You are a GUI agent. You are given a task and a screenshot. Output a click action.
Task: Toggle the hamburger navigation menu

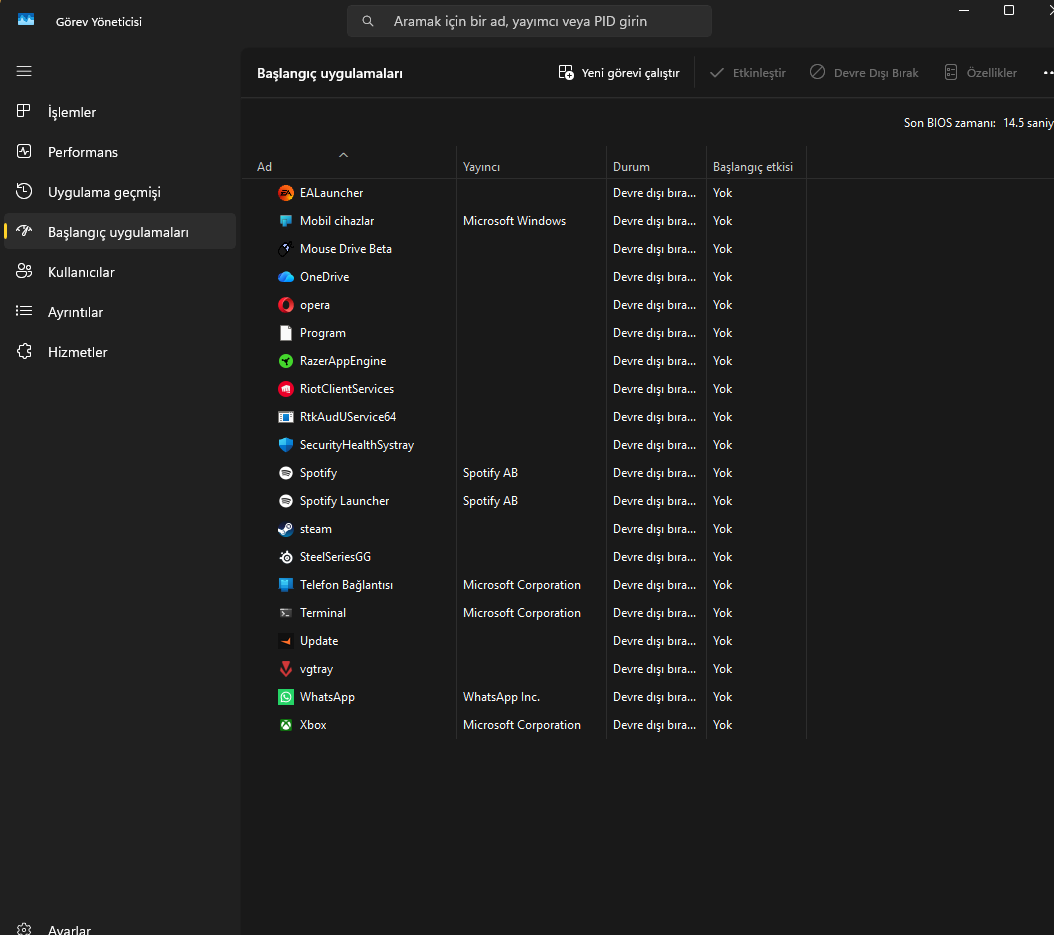tap(24, 71)
